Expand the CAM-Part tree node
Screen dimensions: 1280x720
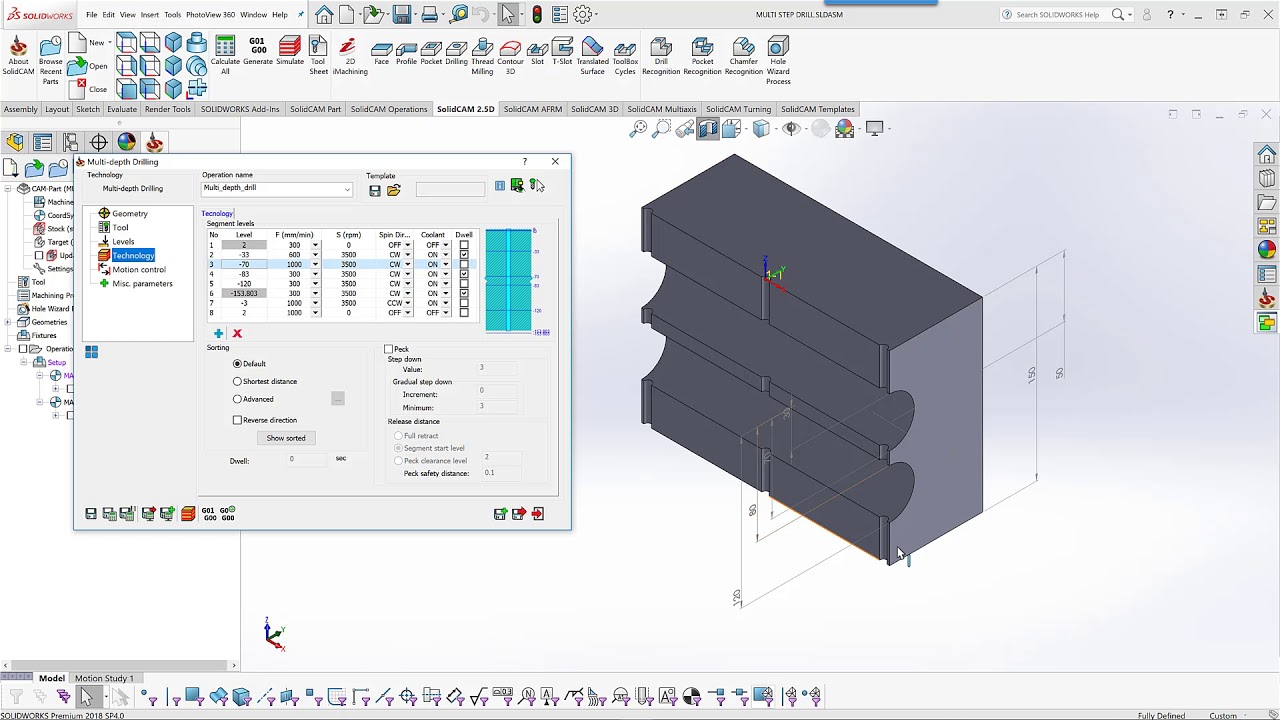pyautogui.click(x=9, y=188)
